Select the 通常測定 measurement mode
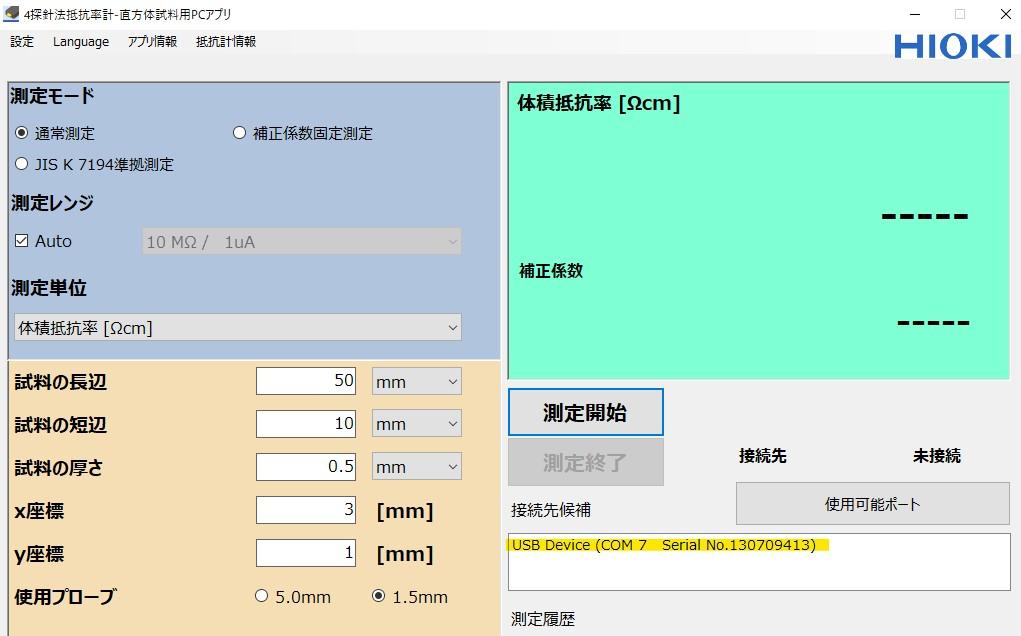This screenshot has width=1021, height=636. tap(21, 132)
